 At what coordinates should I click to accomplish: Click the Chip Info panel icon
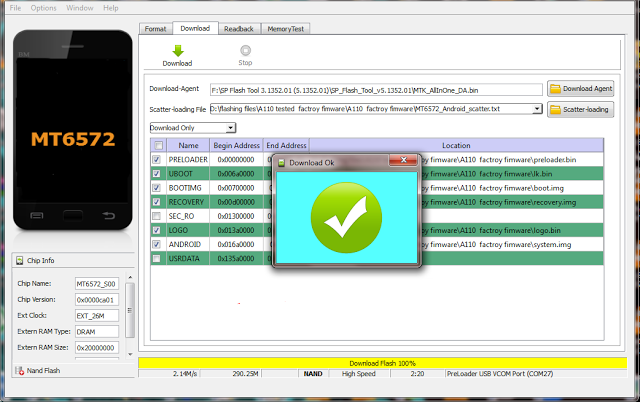pos(20,260)
